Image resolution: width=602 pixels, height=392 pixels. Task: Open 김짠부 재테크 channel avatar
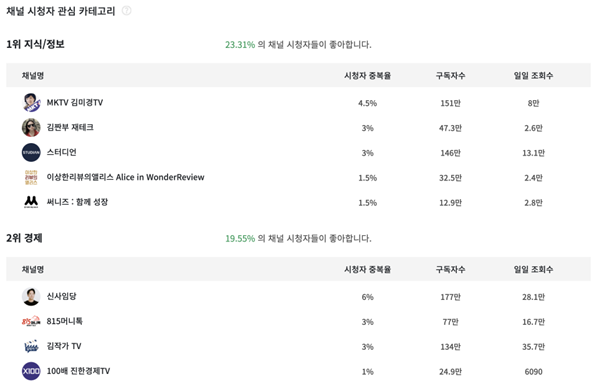click(x=31, y=127)
